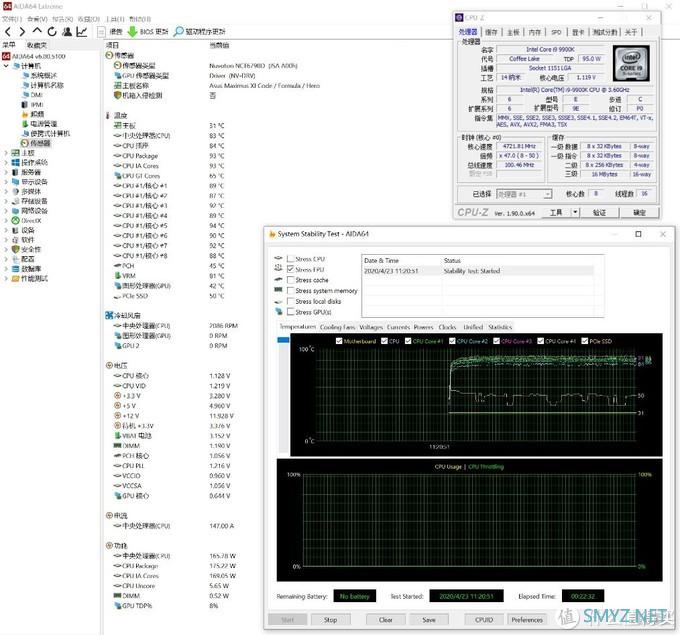Click the Windows logo operating system icon
This screenshot has height=635, width=680.
pyautogui.click(x=16, y=162)
